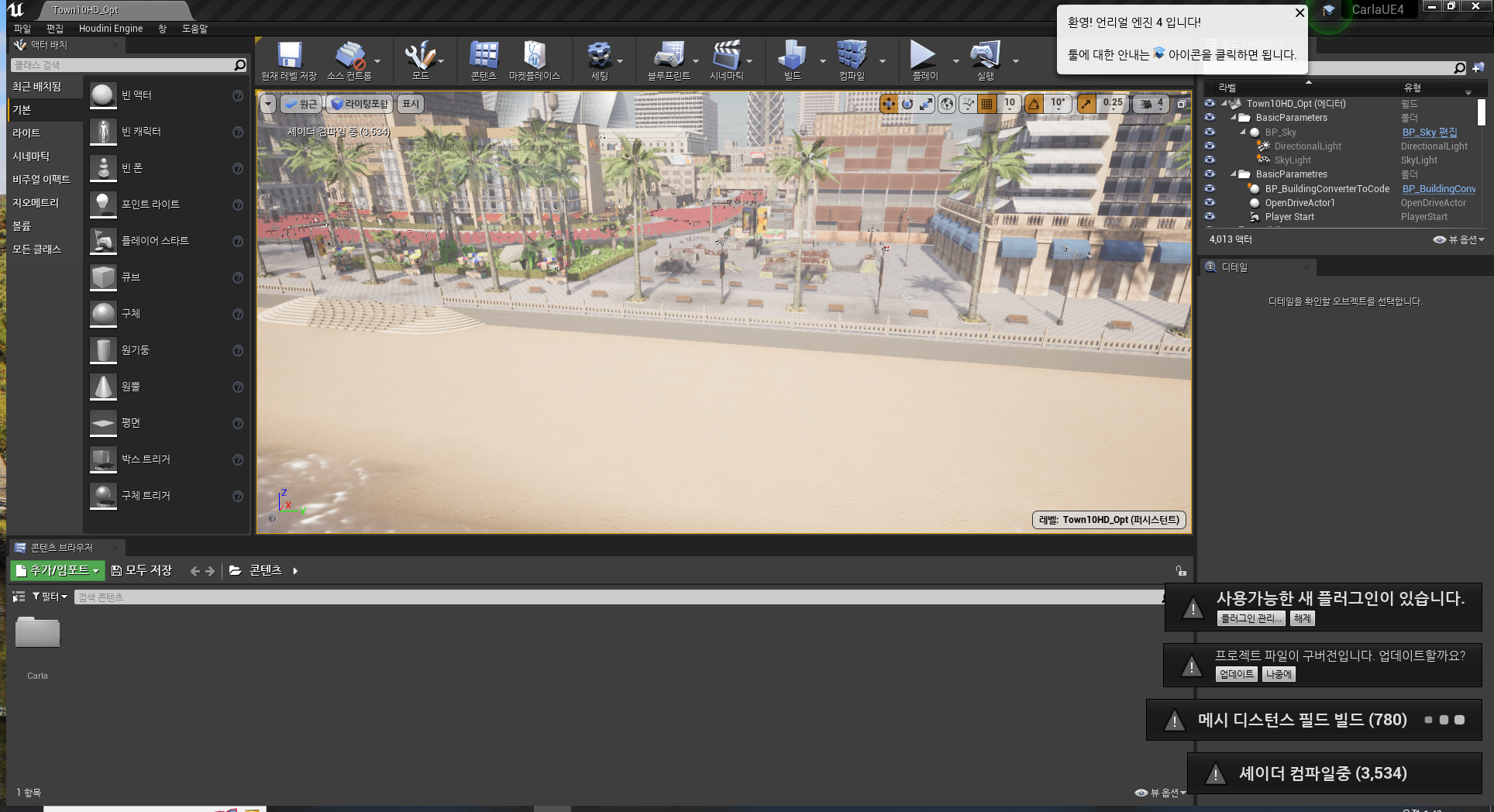Open BP_Sky edit link
The height and width of the screenshot is (812, 1494).
click(x=1430, y=132)
